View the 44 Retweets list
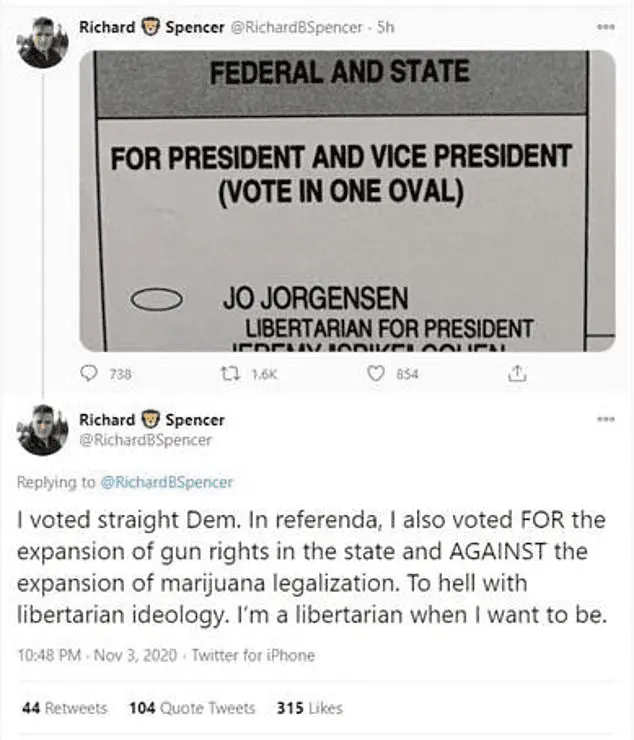 pyautogui.click(x=64, y=708)
